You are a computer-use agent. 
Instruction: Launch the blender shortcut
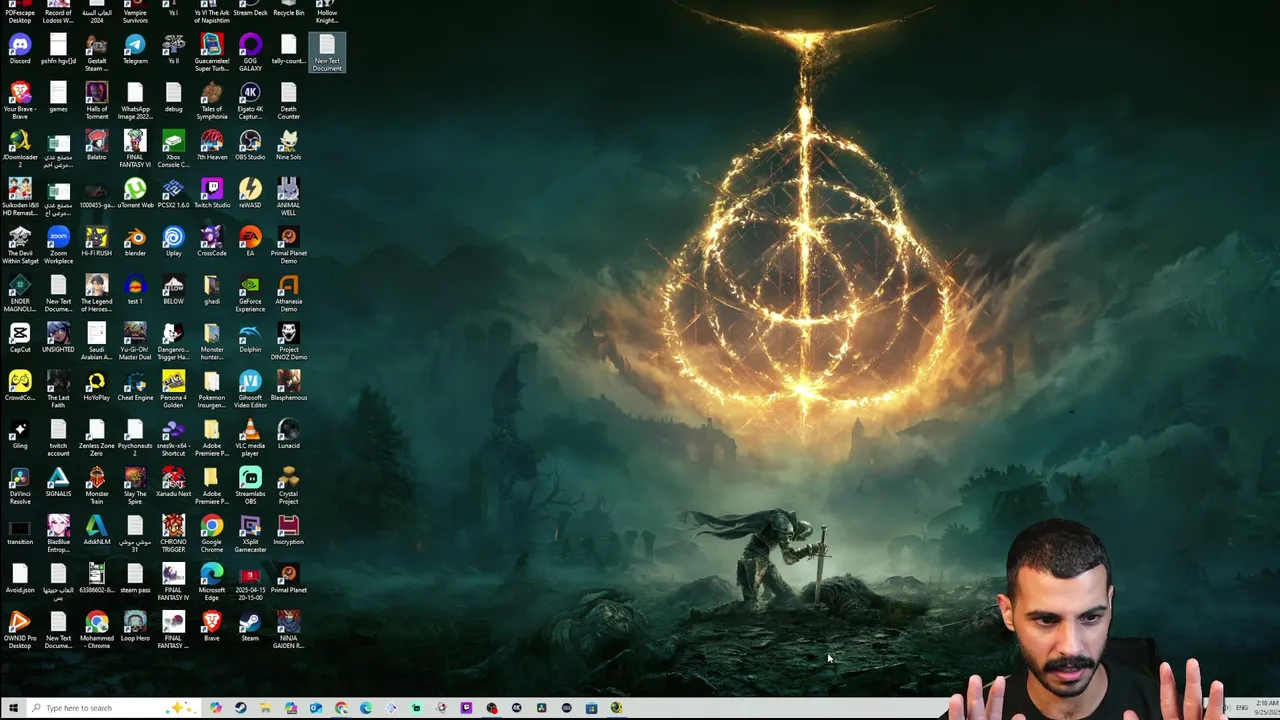pos(135,241)
